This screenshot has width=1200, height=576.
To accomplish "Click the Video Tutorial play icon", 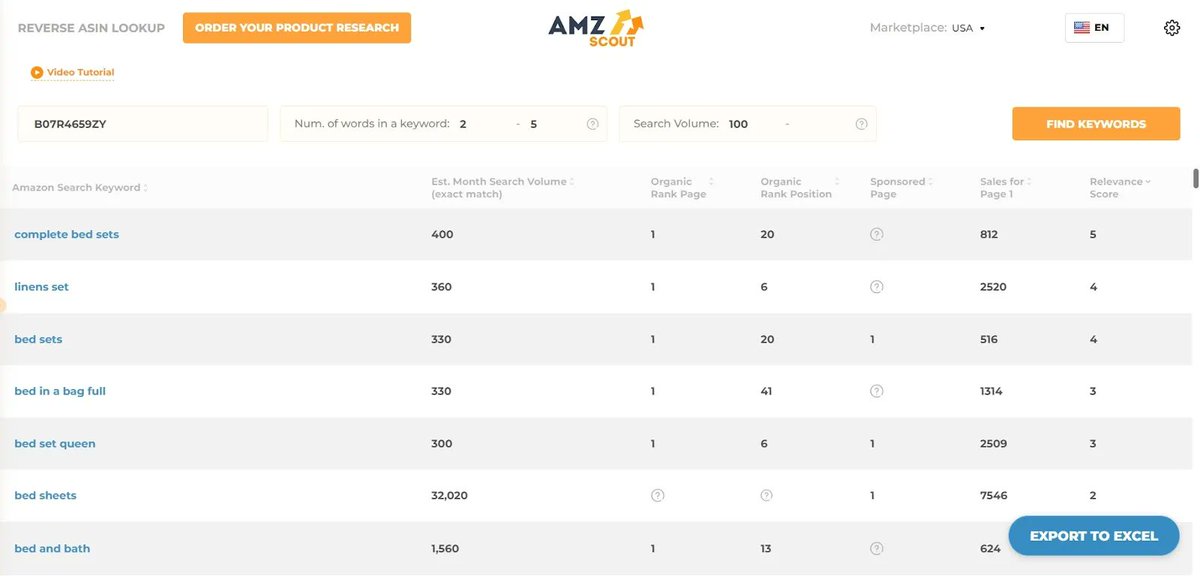I will [x=37, y=72].
